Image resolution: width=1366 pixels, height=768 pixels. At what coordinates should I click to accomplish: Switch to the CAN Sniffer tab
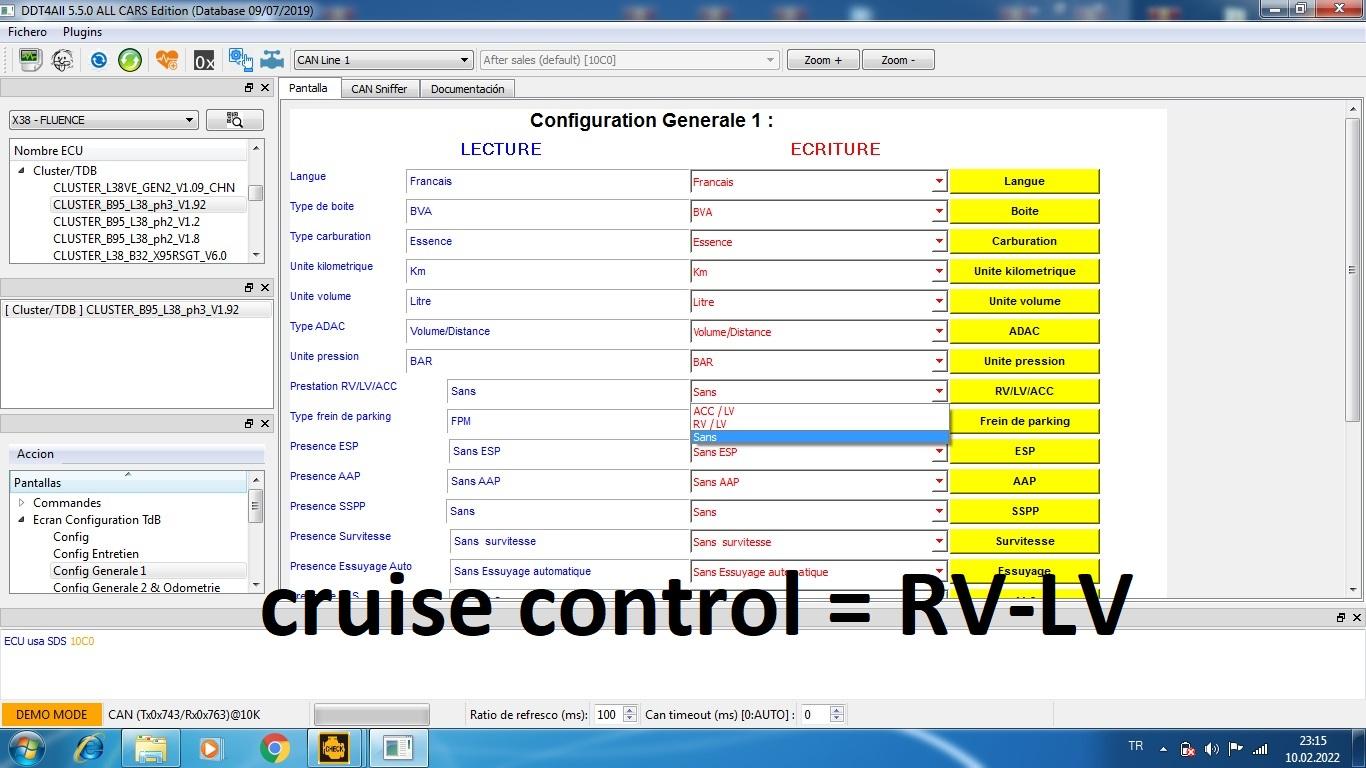point(379,89)
